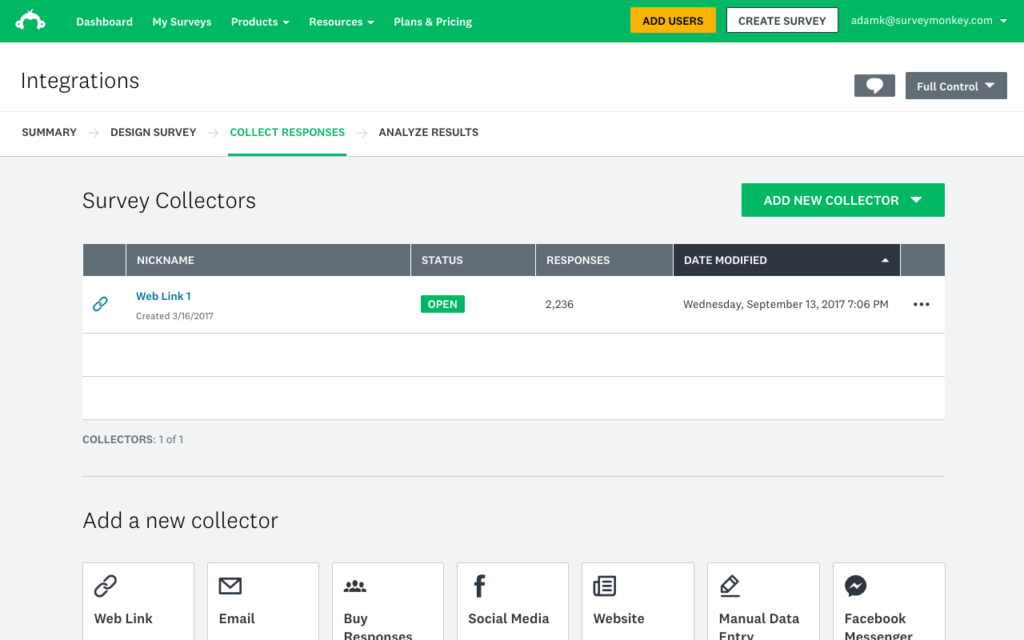Go to the Design Survey tab
This screenshot has width=1024, height=640.
(153, 132)
